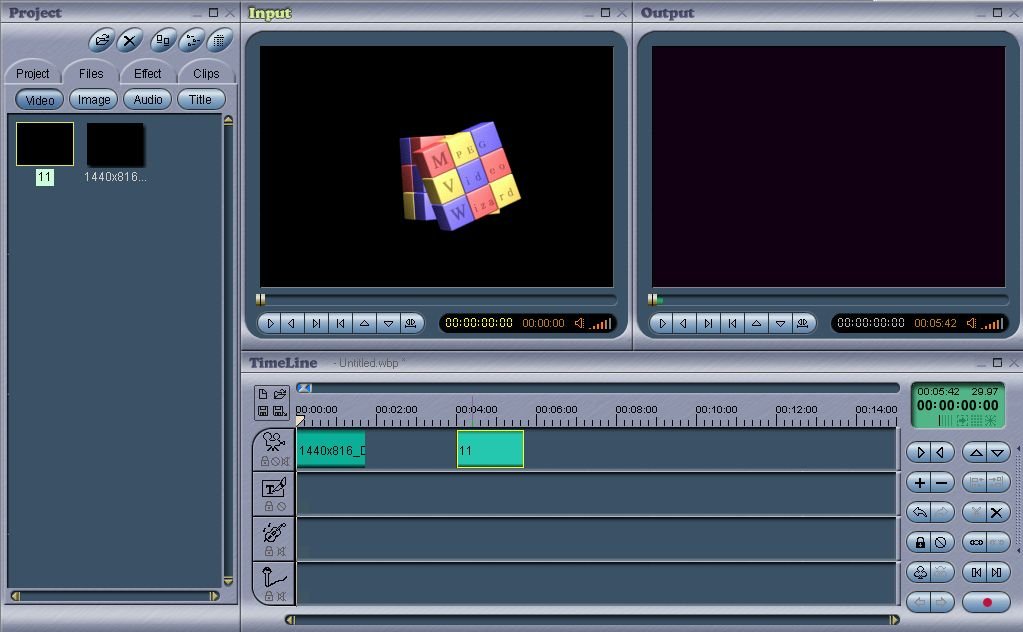Toggle the lock on the music track

pos(268,551)
